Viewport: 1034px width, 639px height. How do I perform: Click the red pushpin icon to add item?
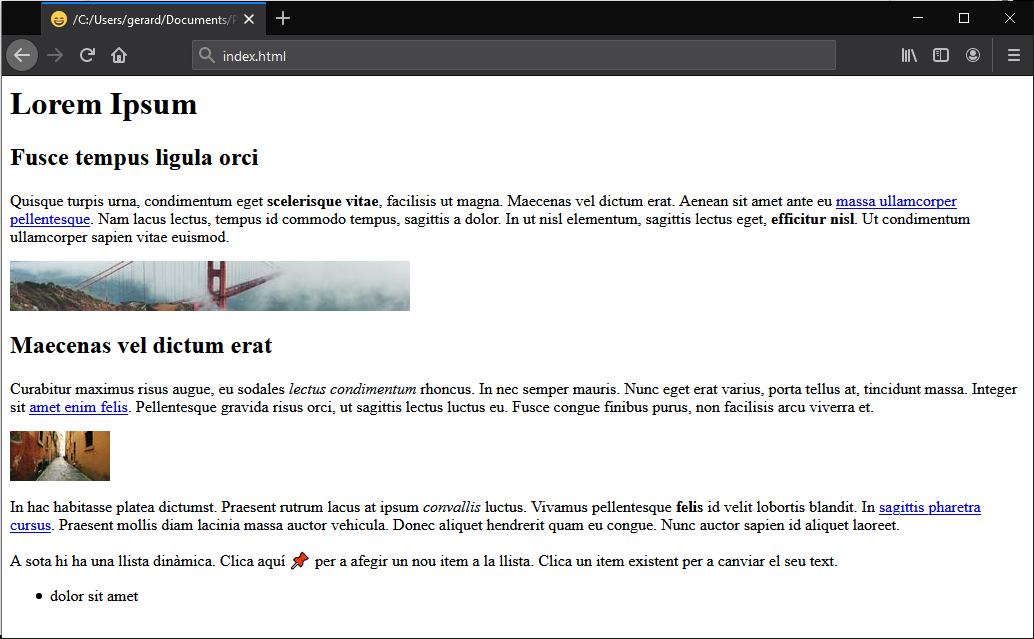(300, 561)
